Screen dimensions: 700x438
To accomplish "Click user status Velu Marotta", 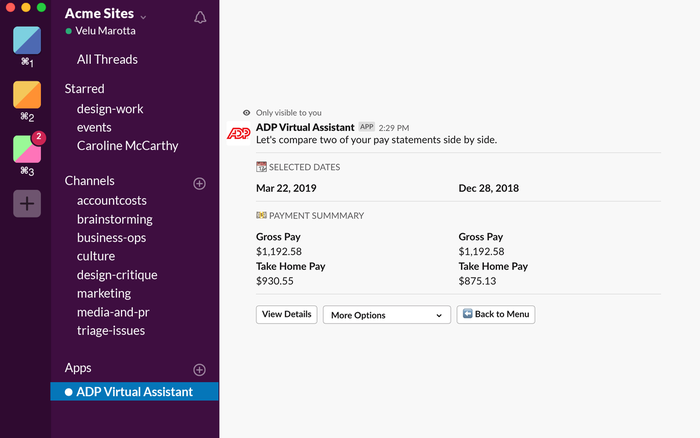I will pos(105,31).
